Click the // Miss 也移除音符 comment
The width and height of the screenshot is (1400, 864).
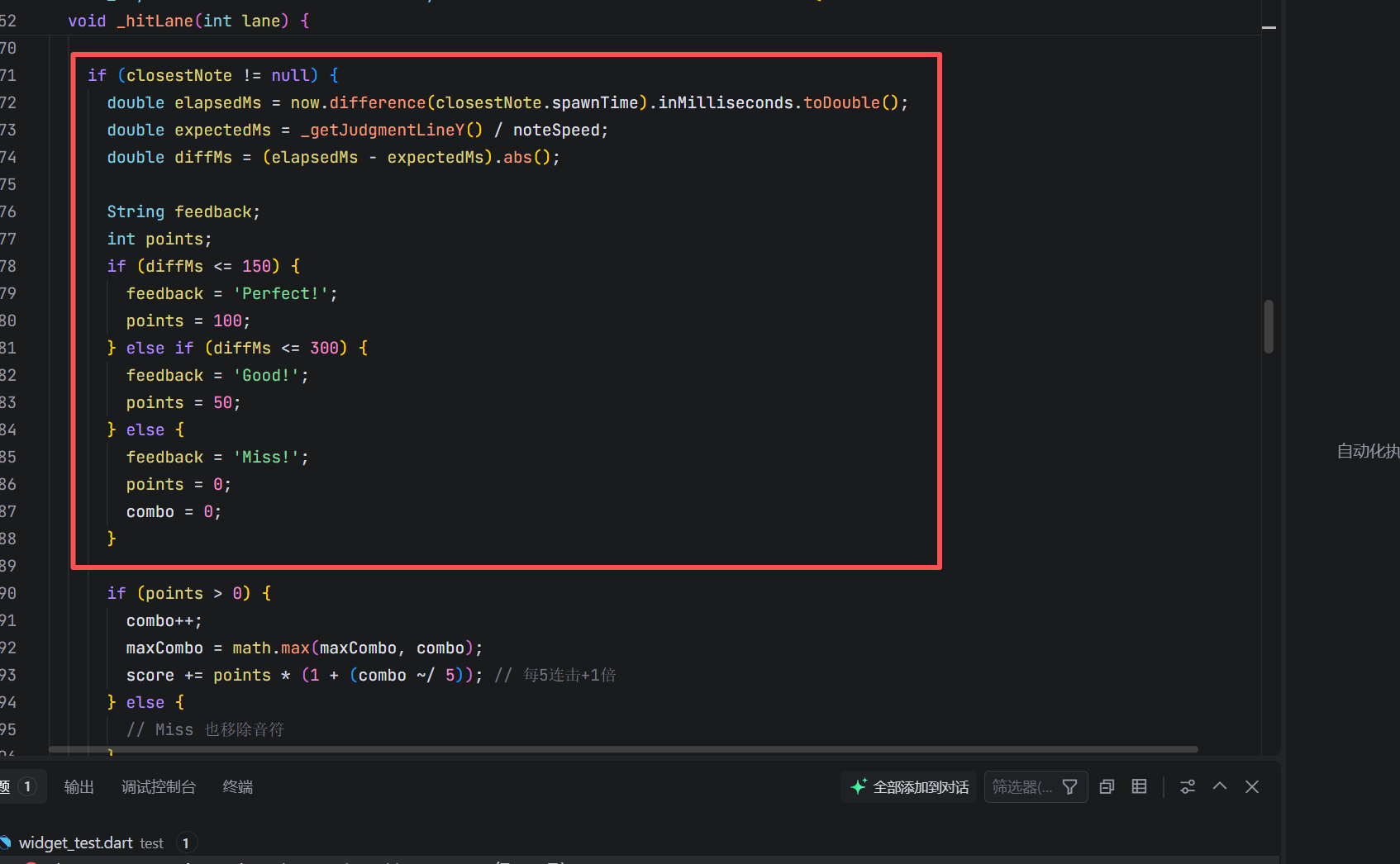click(x=205, y=729)
